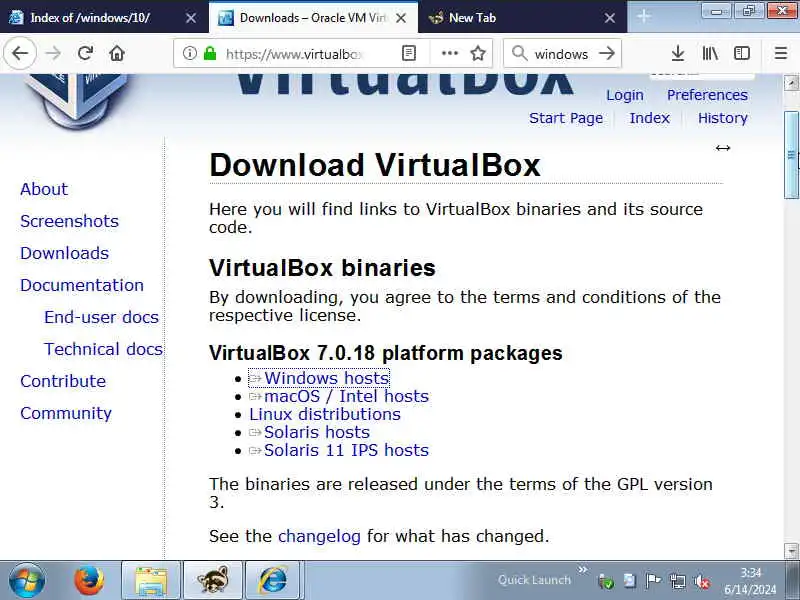Close the Downloads – Oracle VM VirtualBox tab
The image size is (800, 600).
pyautogui.click(x=401, y=18)
